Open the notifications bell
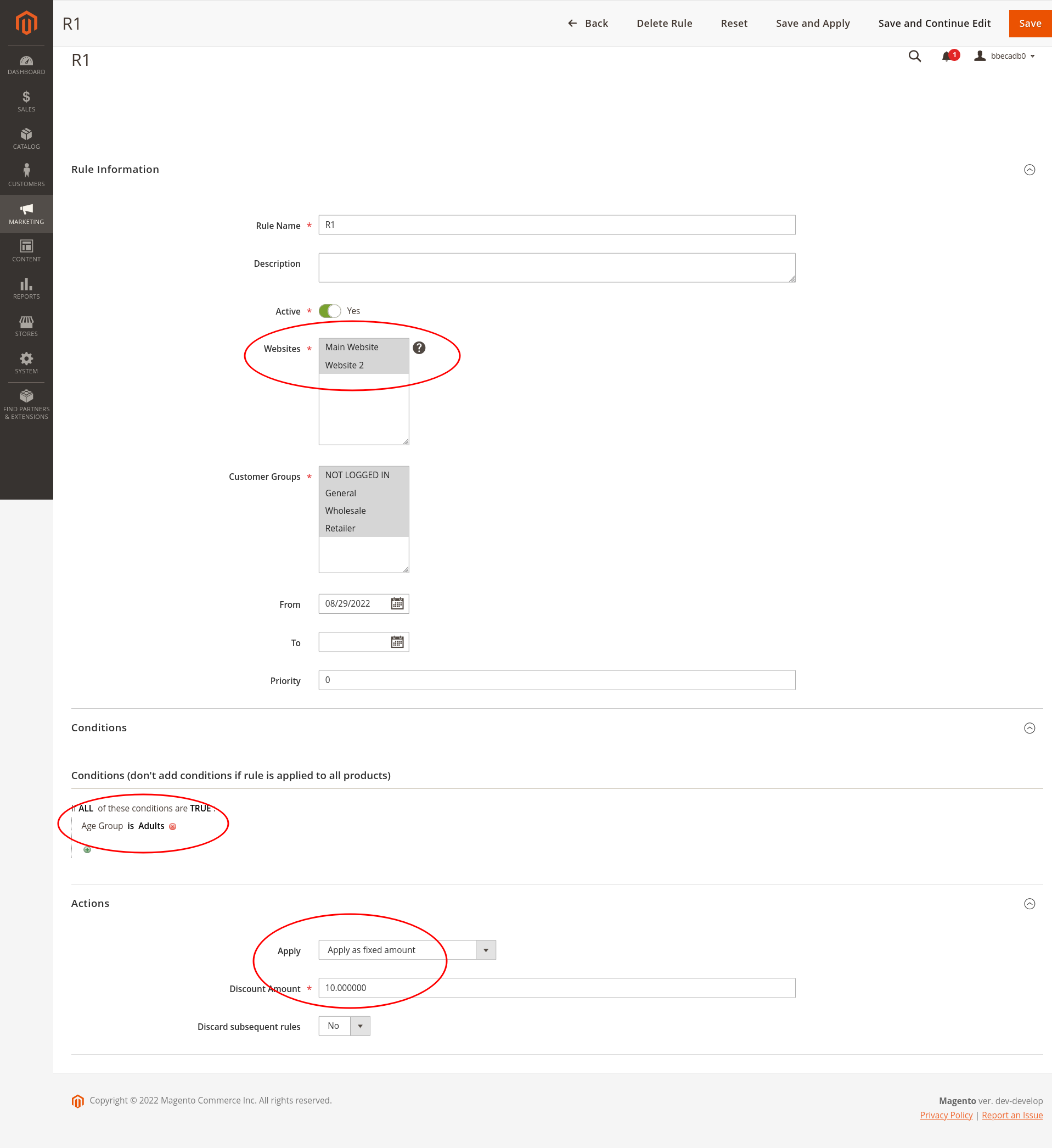Image resolution: width=1052 pixels, height=1148 pixels. pyautogui.click(x=947, y=56)
